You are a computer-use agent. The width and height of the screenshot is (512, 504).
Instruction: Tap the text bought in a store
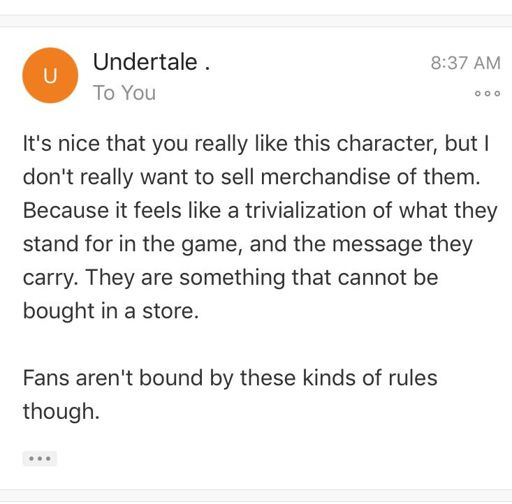111,311
